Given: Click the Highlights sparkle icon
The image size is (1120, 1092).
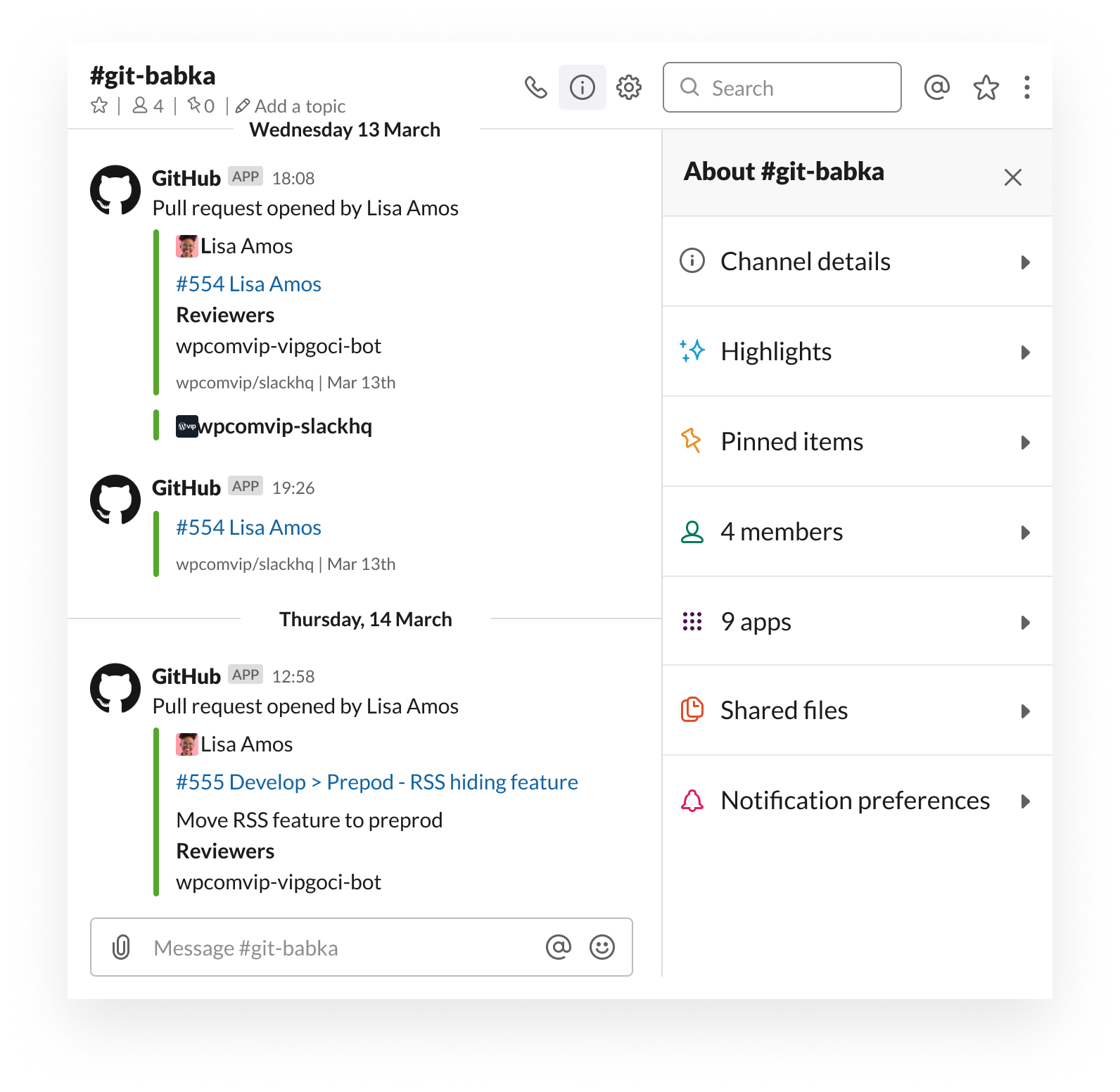Looking at the screenshot, I should click(692, 350).
